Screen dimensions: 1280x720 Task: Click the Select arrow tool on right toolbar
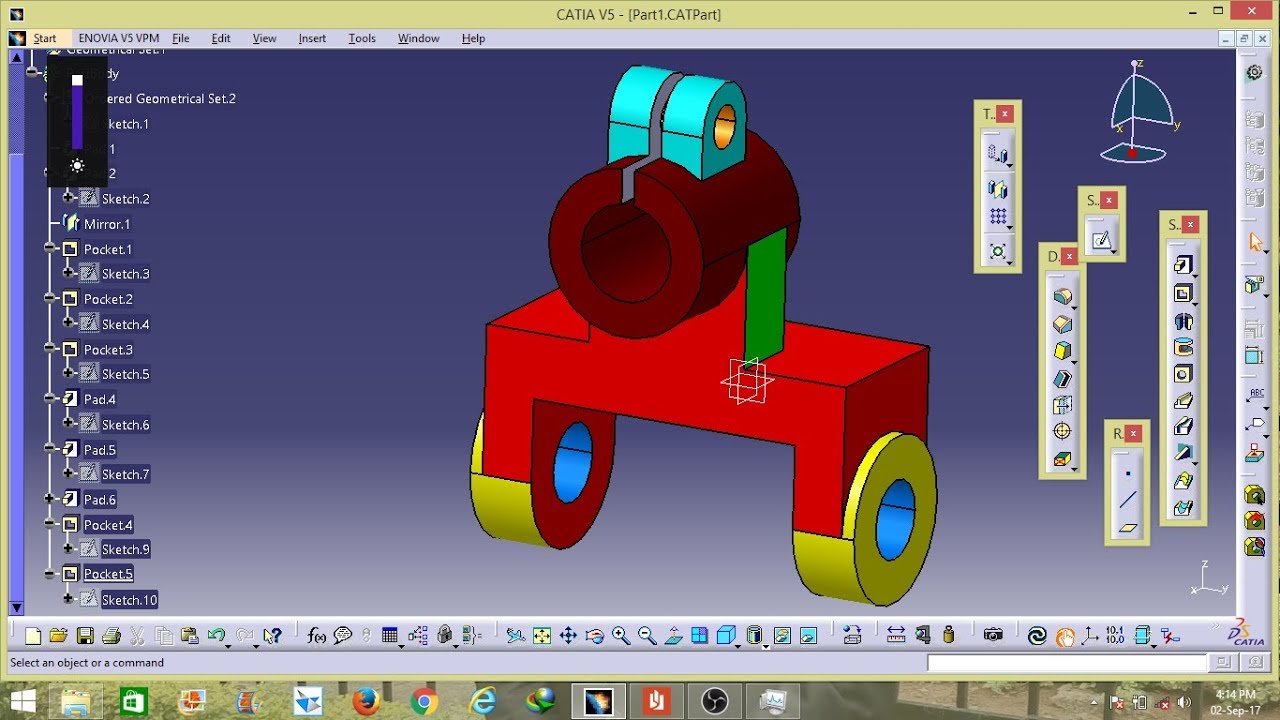tap(1256, 242)
